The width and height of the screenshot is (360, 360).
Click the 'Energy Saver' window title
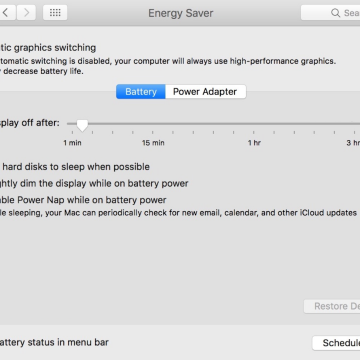pyautogui.click(x=181, y=13)
